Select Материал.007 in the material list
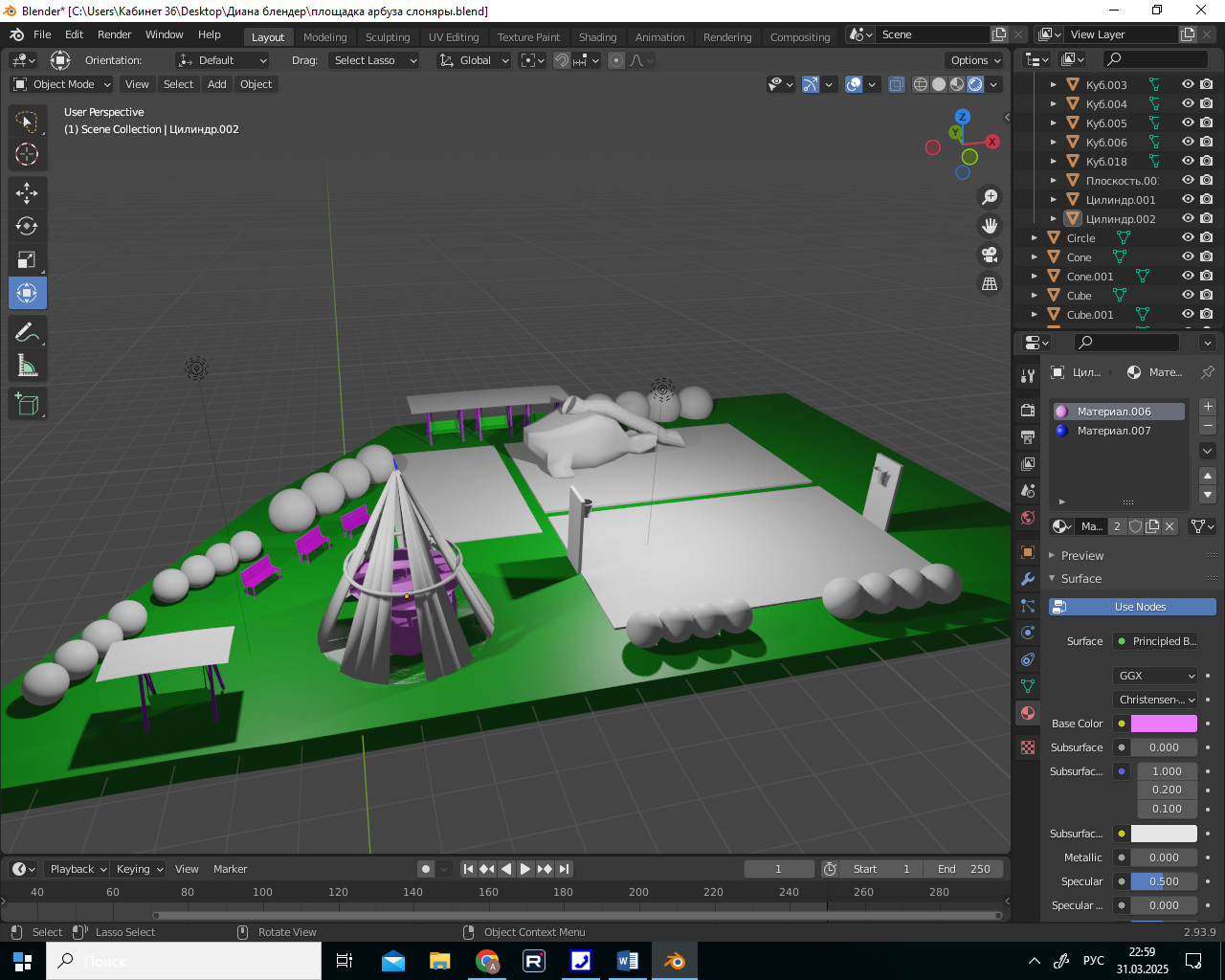1225x980 pixels. click(1114, 431)
